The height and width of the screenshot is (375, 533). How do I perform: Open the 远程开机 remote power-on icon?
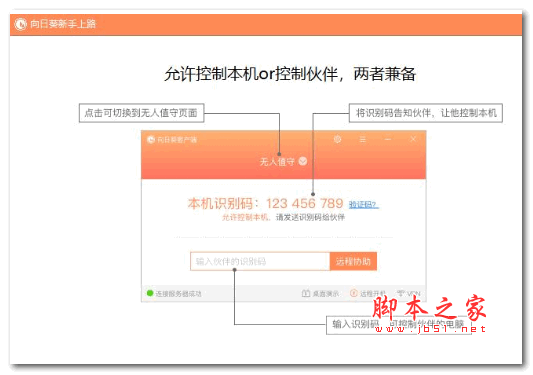pos(354,293)
